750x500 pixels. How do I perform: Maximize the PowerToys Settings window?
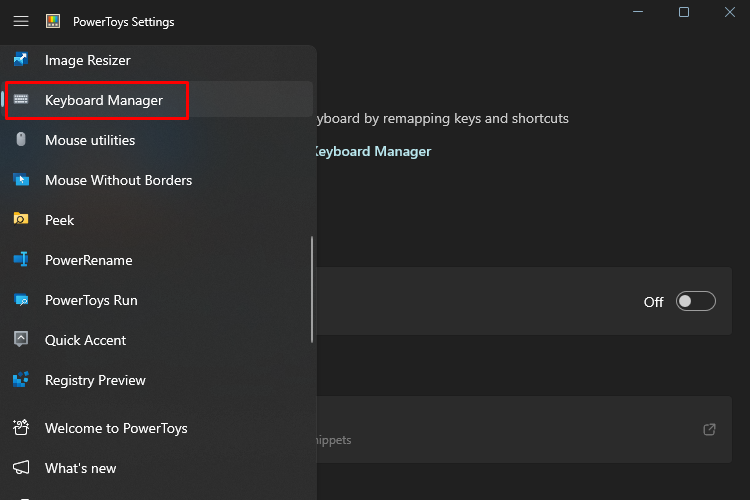[x=684, y=12]
